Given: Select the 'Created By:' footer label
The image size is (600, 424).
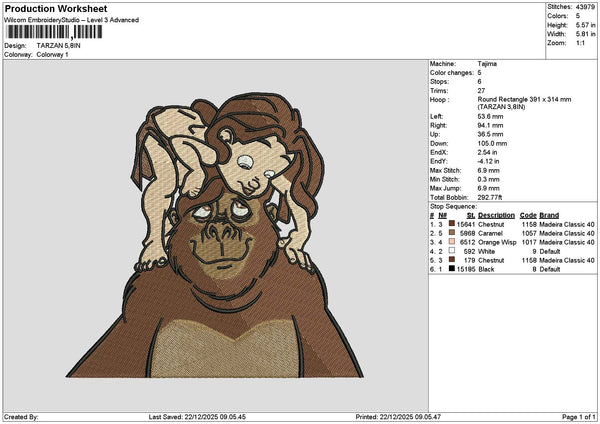Looking at the screenshot, I should coord(21,417).
